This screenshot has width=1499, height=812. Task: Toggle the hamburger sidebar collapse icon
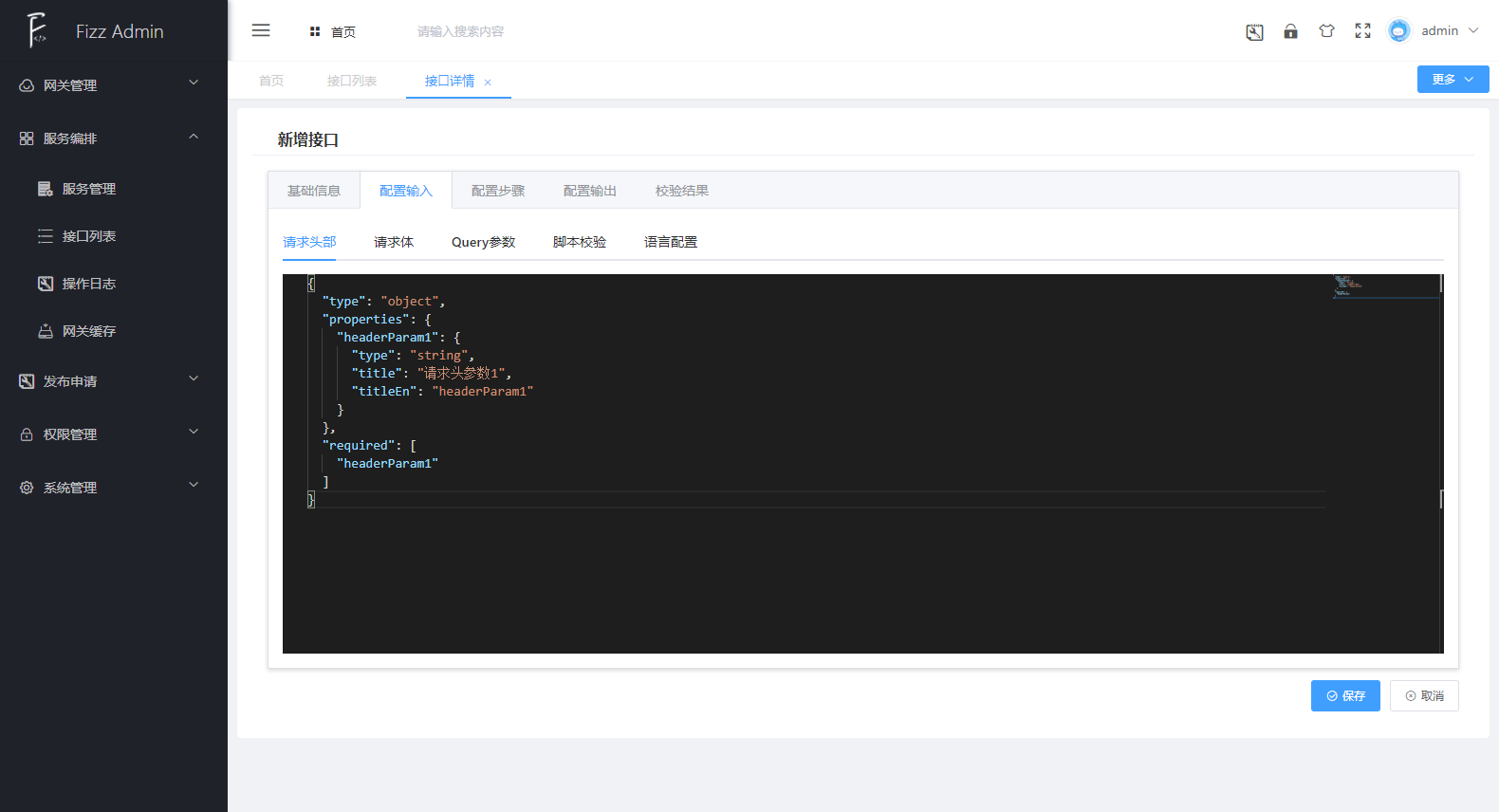[261, 30]
